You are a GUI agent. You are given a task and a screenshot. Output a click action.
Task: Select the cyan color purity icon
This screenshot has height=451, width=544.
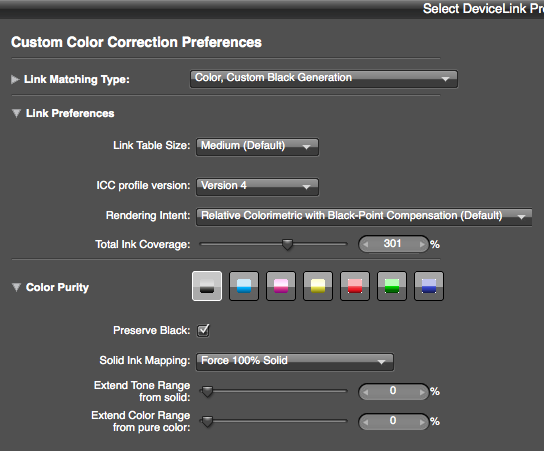(x=244, y=286)
